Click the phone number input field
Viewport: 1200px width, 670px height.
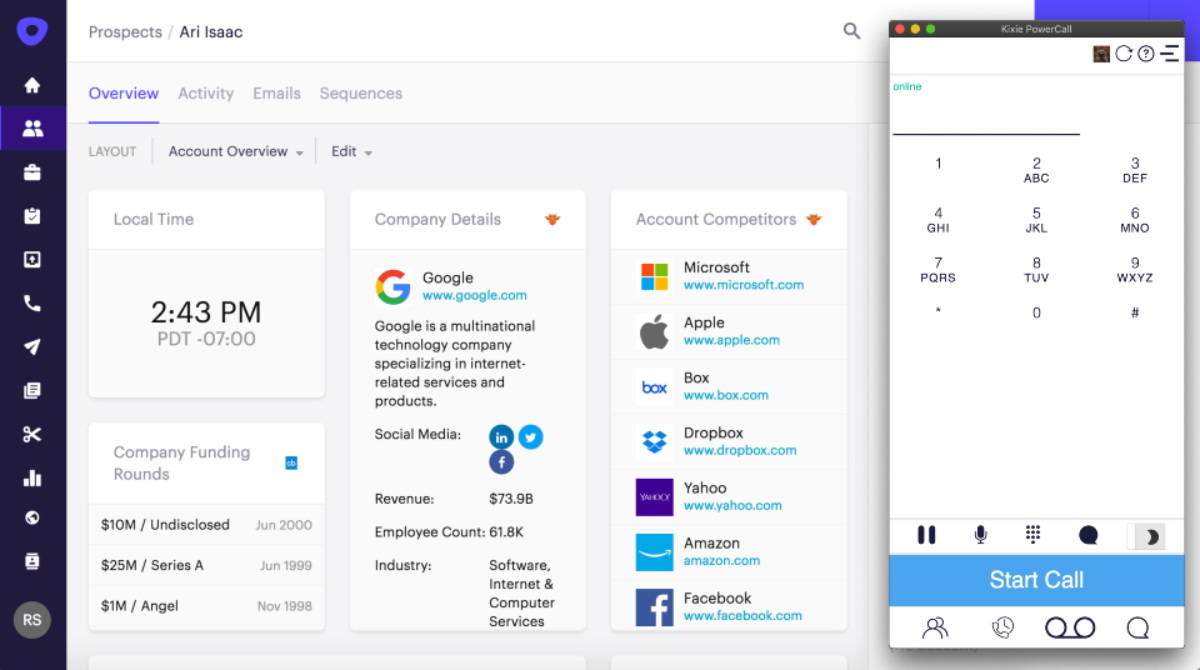click(x=985, y=120)
